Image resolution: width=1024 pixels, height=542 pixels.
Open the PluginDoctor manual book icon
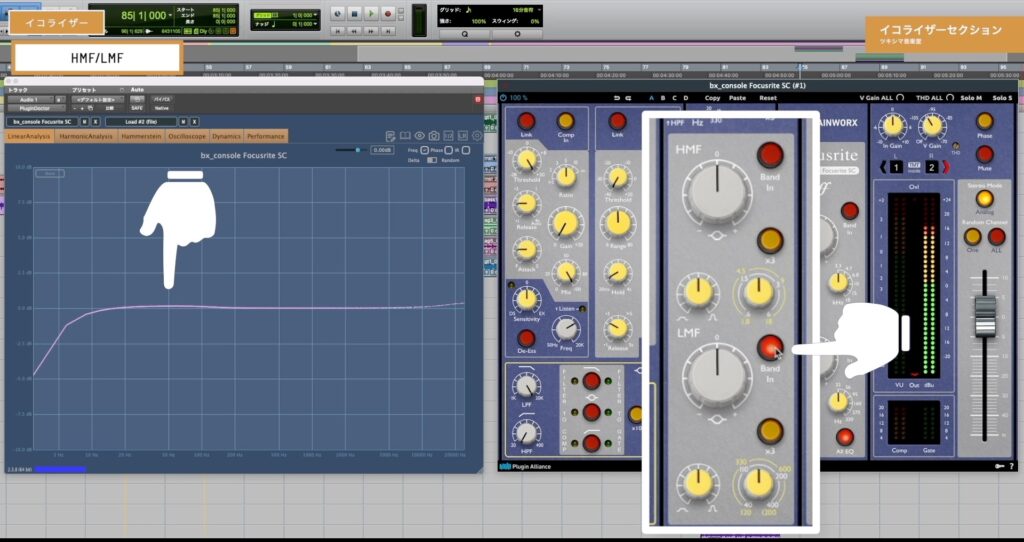405,136
